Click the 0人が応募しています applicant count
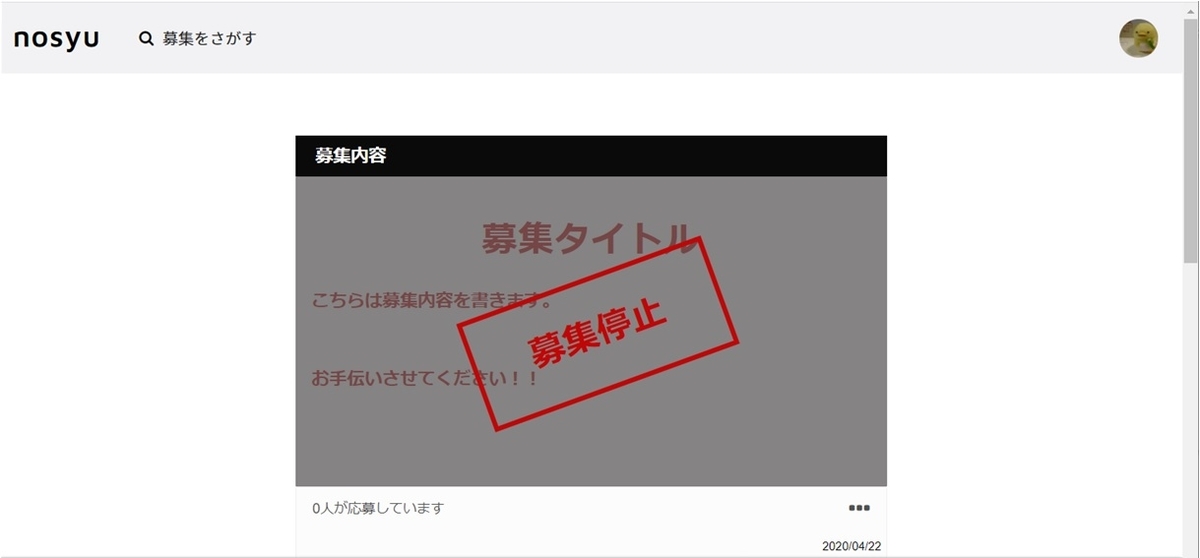This screenshot has height=558, width=1200. 378,508
